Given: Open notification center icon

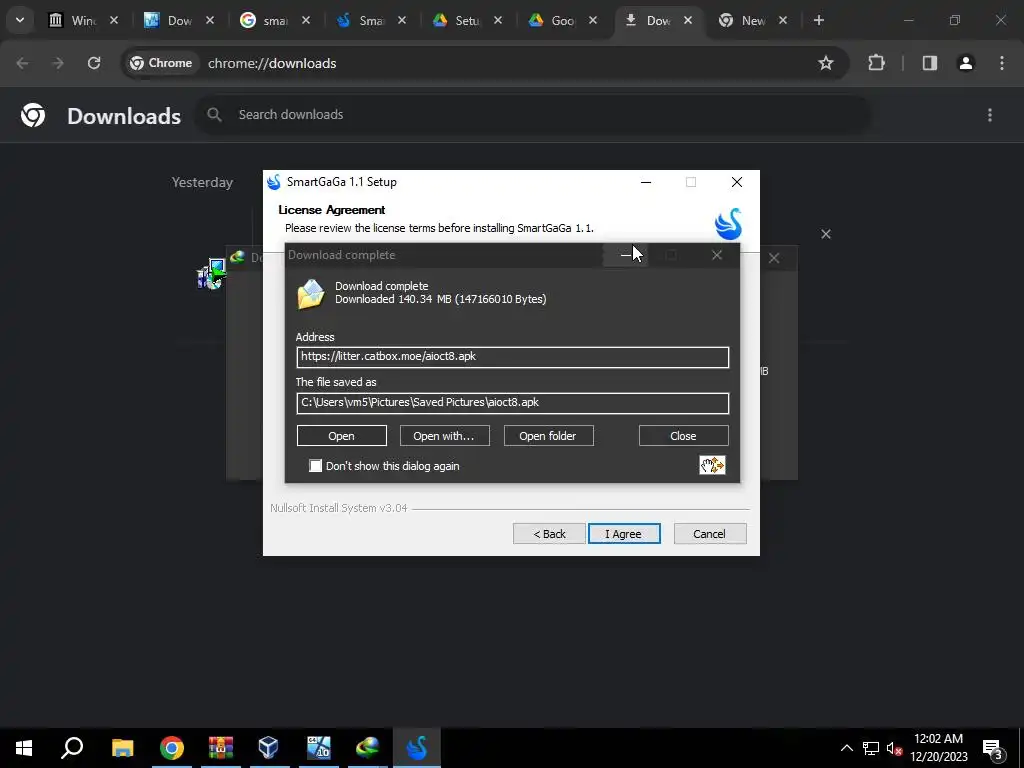Looking at the screenshot, I should click(993, 749).
